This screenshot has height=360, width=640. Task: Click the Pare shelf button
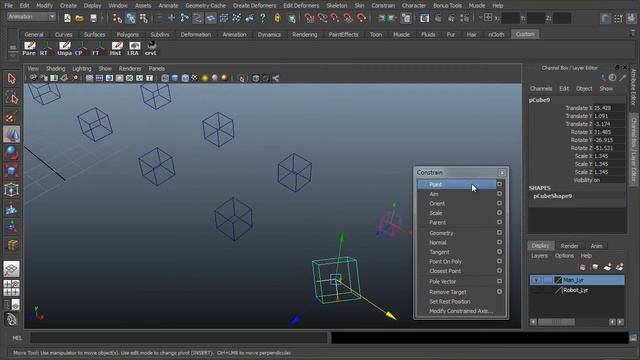pyautogui.click(x=29, y=48)
